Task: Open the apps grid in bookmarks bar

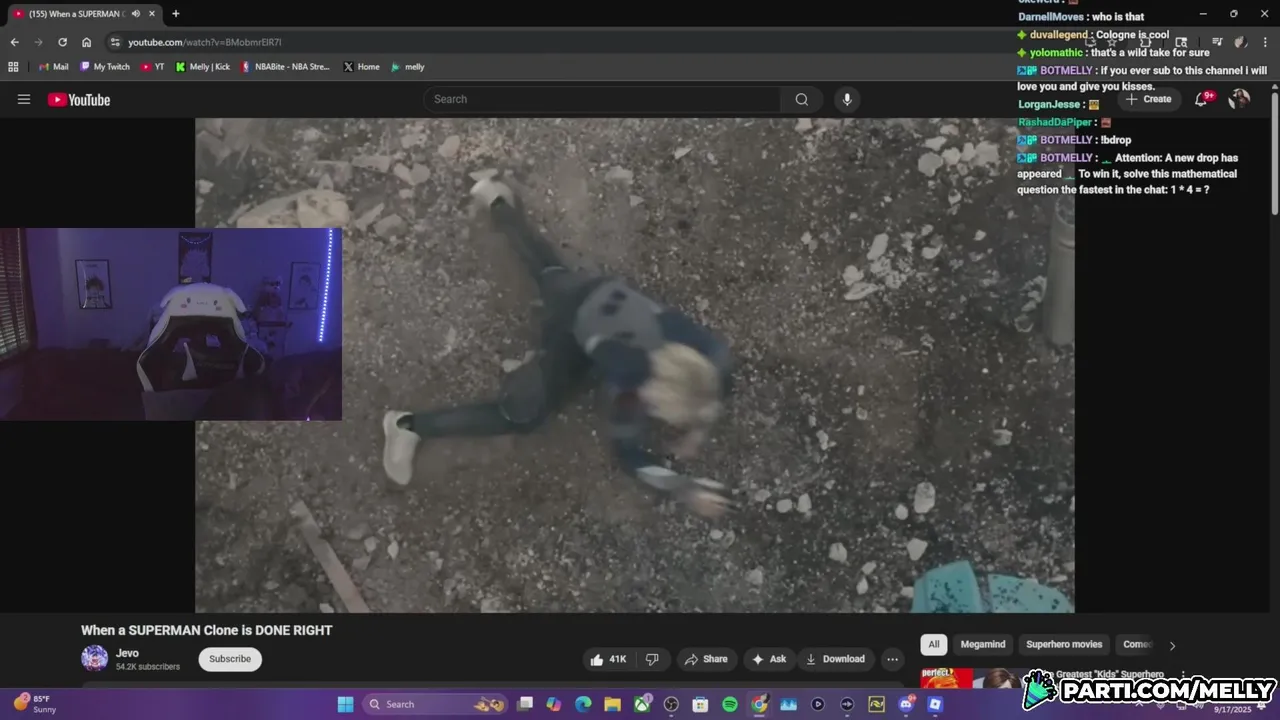Action: tap(13, 67)
